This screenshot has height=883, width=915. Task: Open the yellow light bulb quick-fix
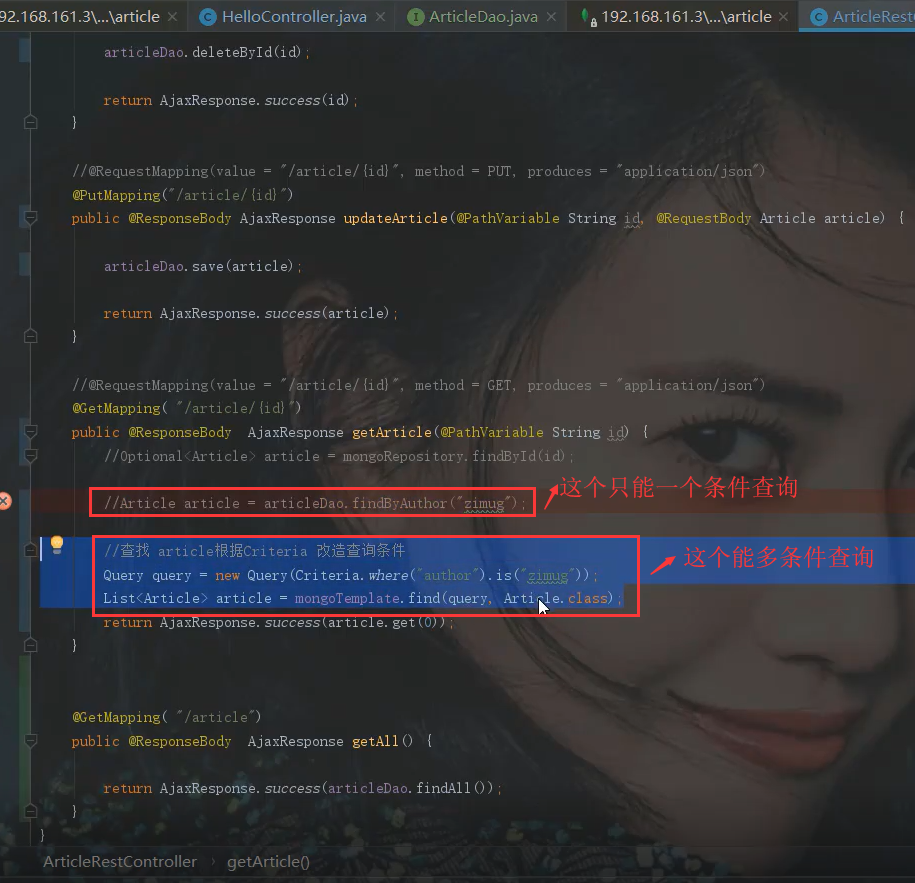(x=57, y=545)
